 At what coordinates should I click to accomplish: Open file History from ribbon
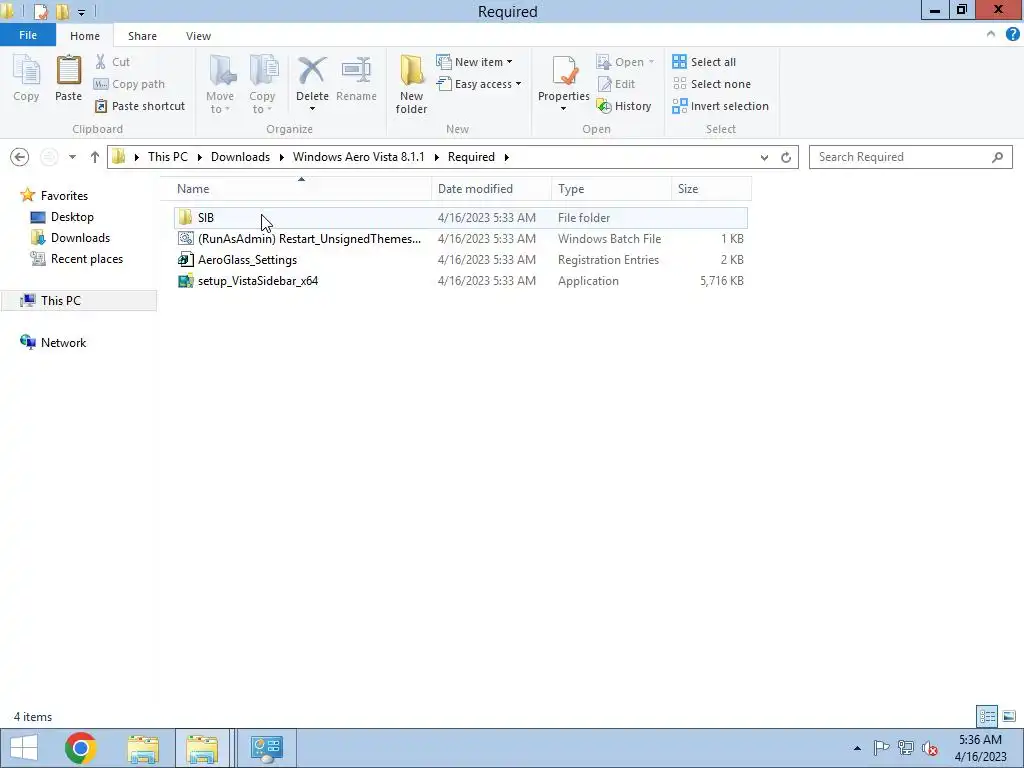point(624,106)
